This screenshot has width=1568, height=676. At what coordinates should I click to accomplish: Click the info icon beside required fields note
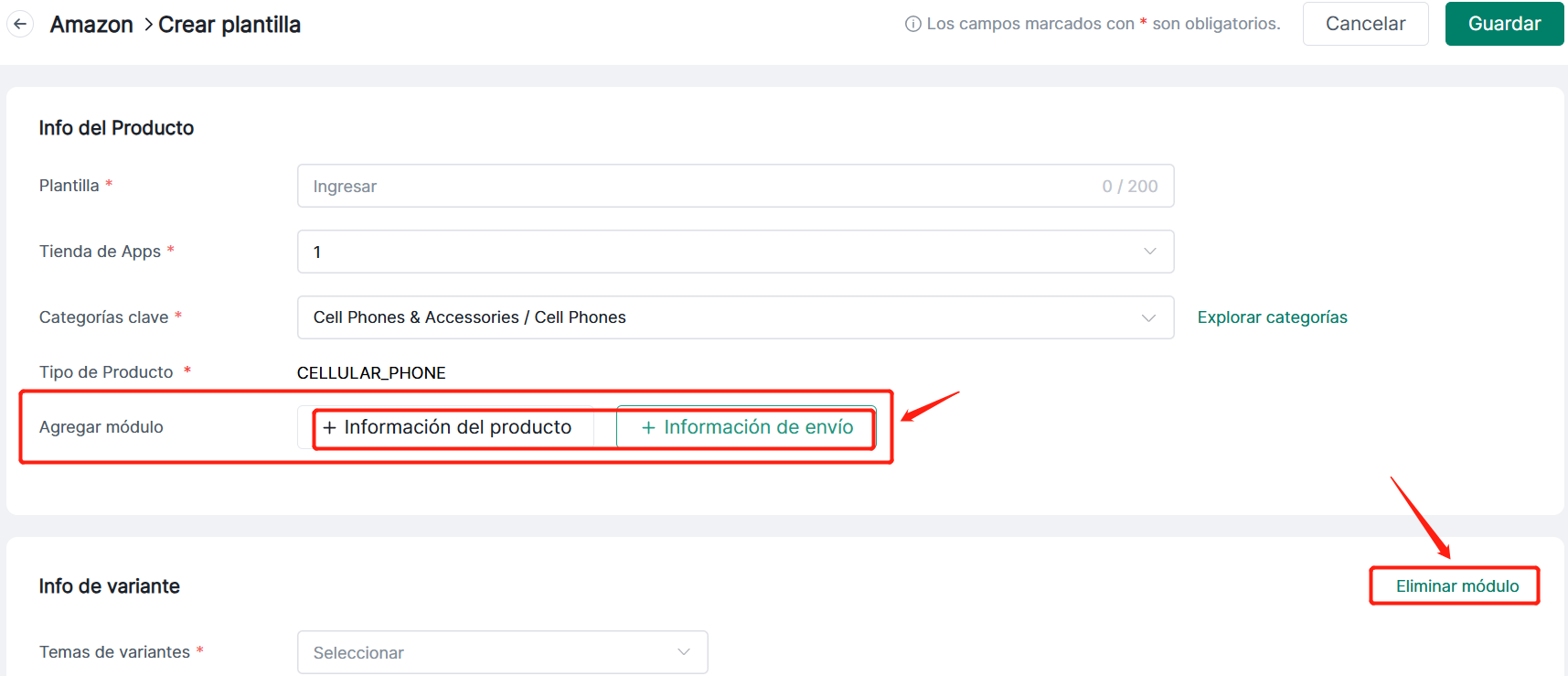(x=912, y=24)
